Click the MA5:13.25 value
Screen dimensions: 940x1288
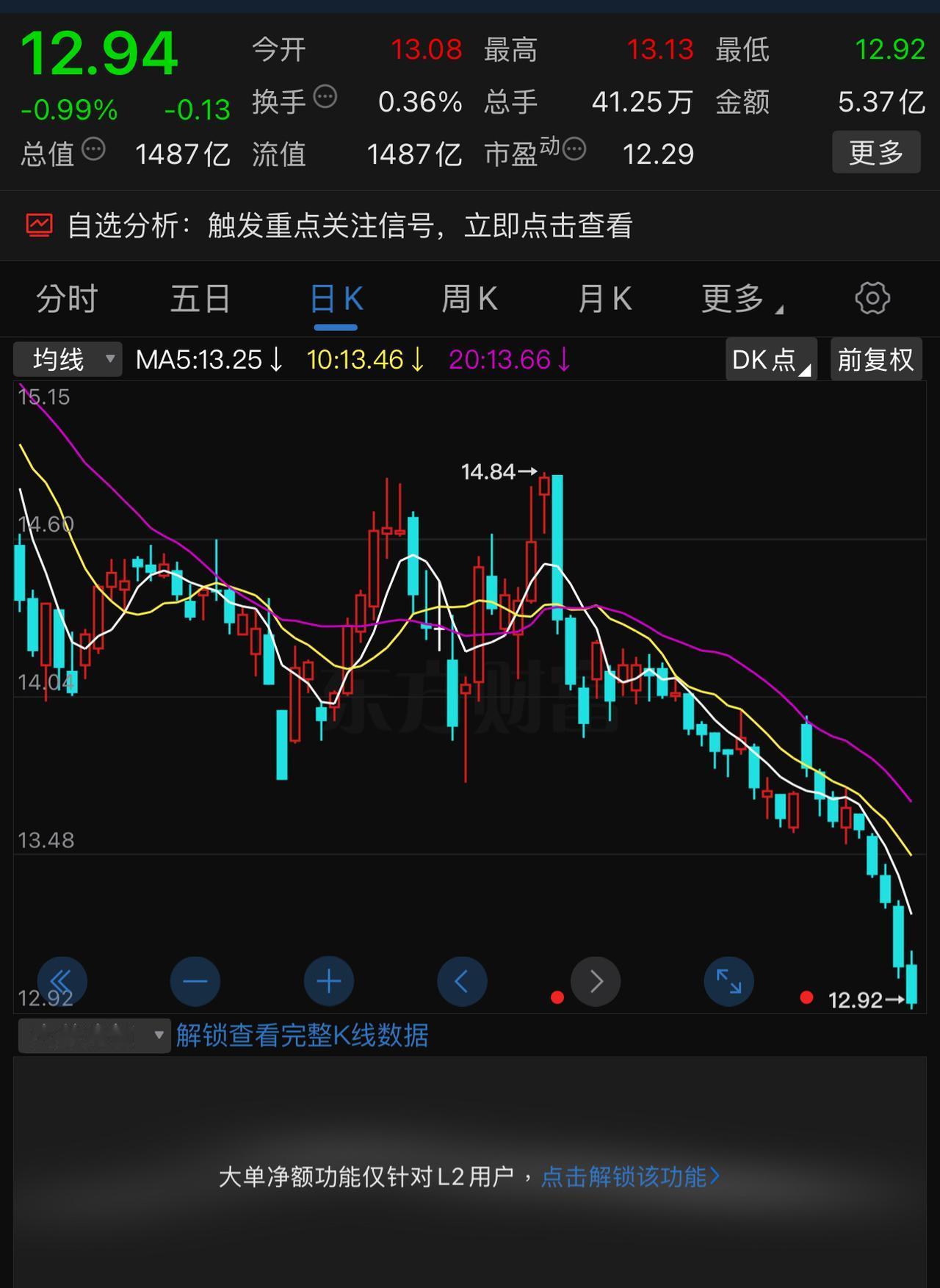[209, 360]
